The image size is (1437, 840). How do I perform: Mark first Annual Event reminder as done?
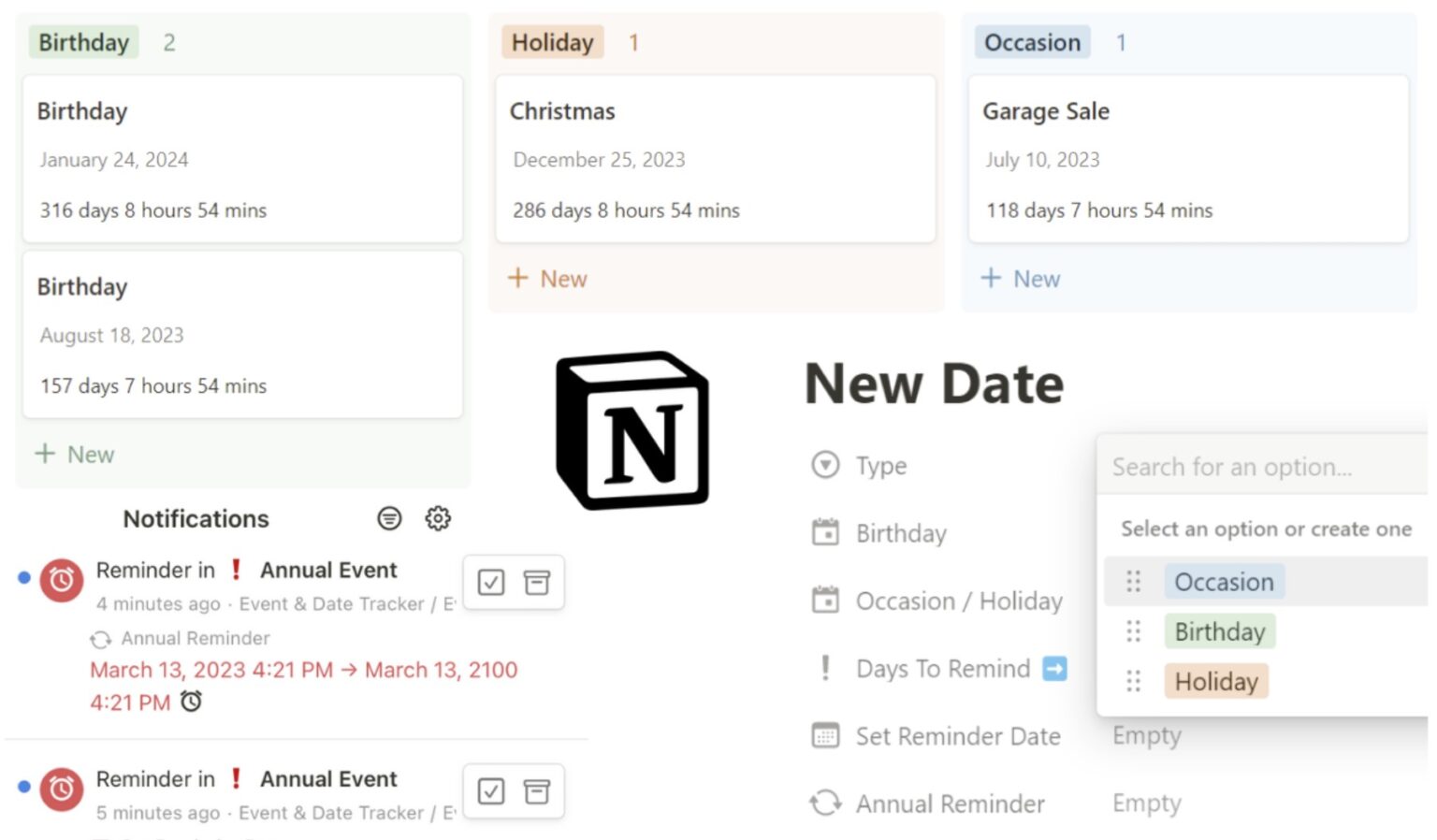491,583
